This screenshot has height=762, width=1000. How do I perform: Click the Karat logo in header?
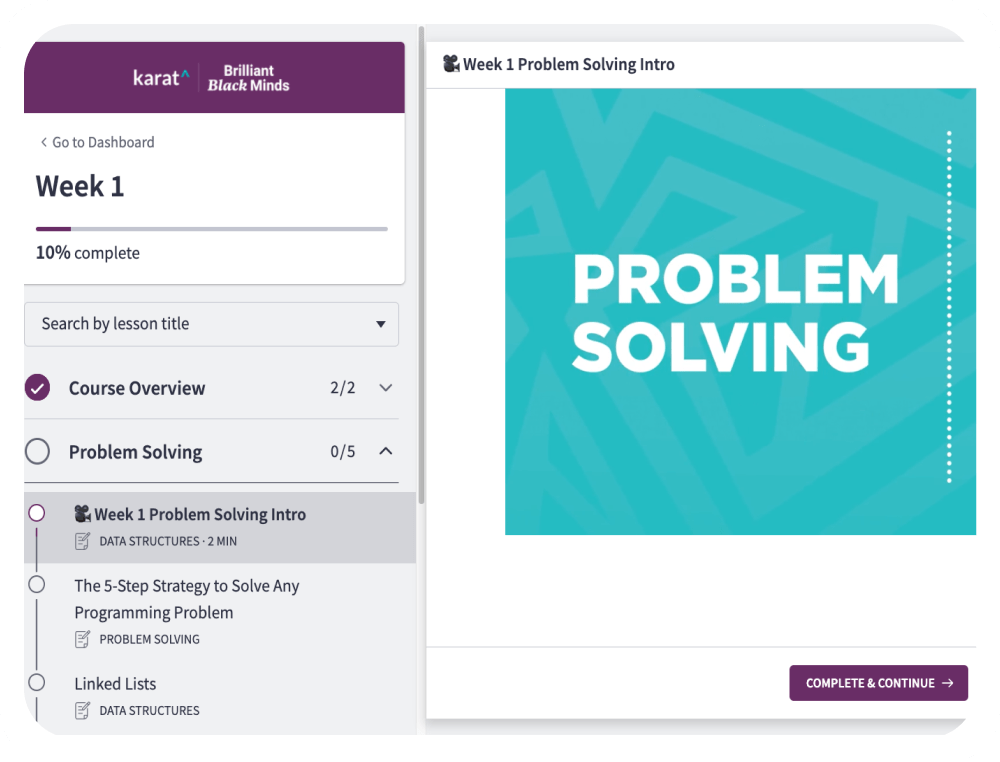[160, 77]
